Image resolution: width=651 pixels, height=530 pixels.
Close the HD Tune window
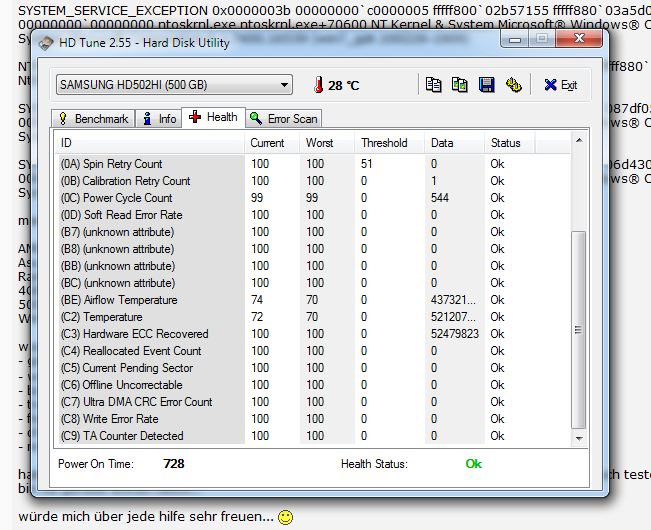pyautogui.click(x=579, y=39)
